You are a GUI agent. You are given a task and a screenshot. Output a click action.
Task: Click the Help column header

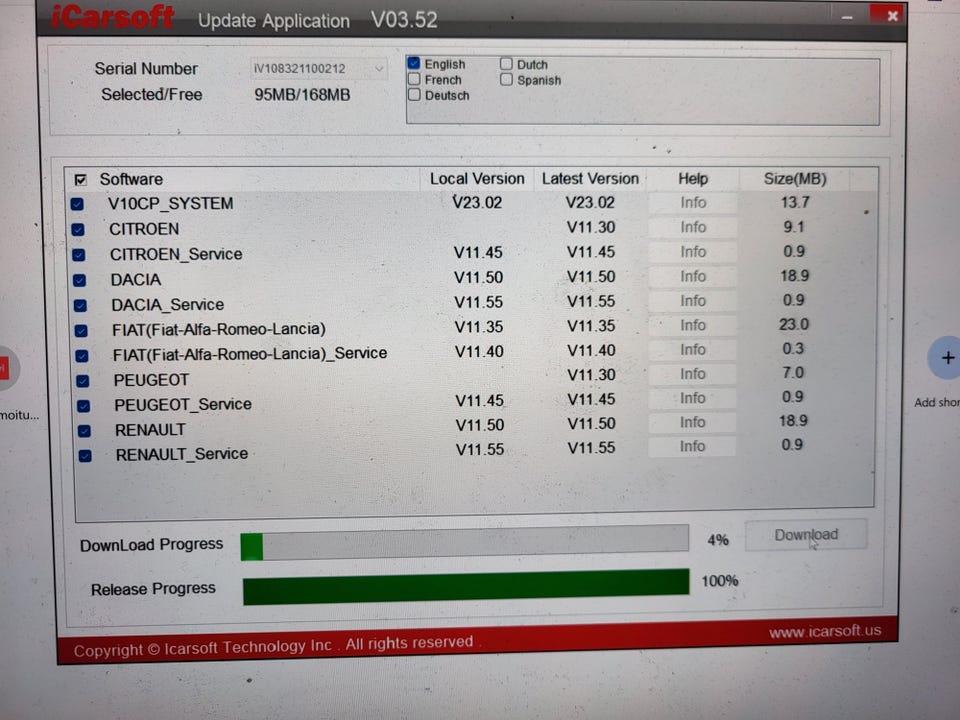tap(692, 179)
